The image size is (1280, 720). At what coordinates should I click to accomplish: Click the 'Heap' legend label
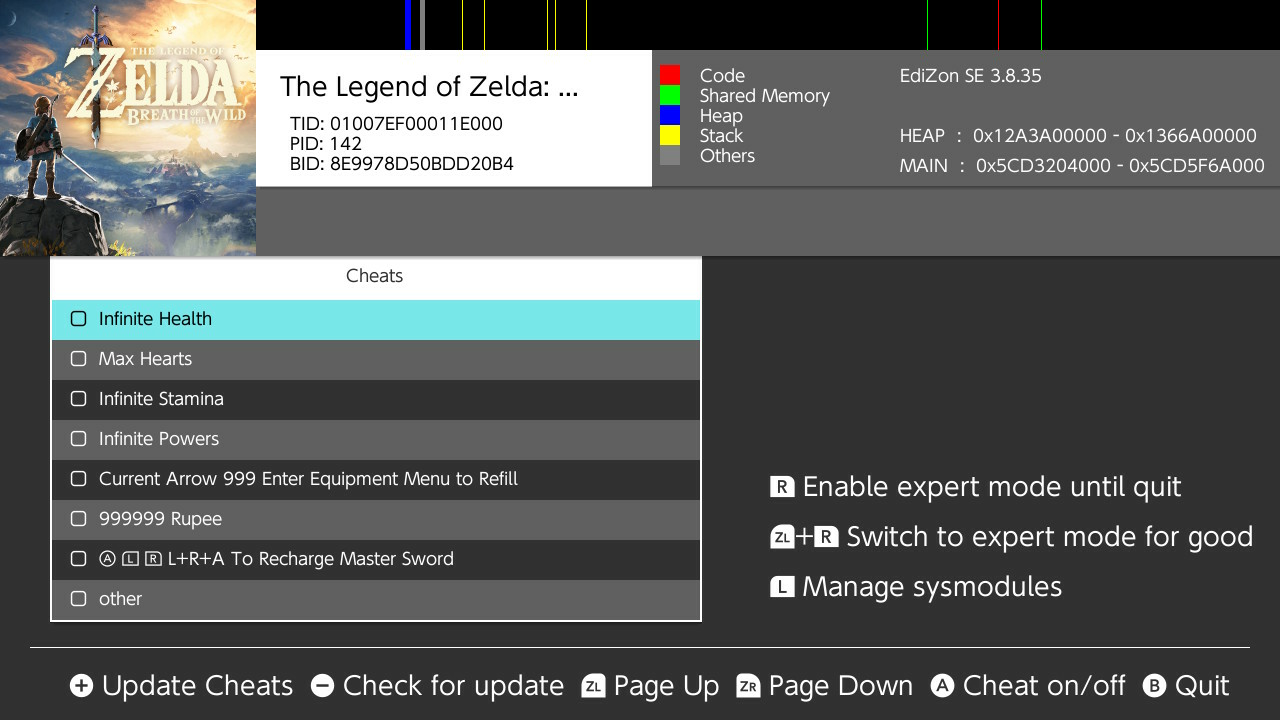[x=721, y=116]
